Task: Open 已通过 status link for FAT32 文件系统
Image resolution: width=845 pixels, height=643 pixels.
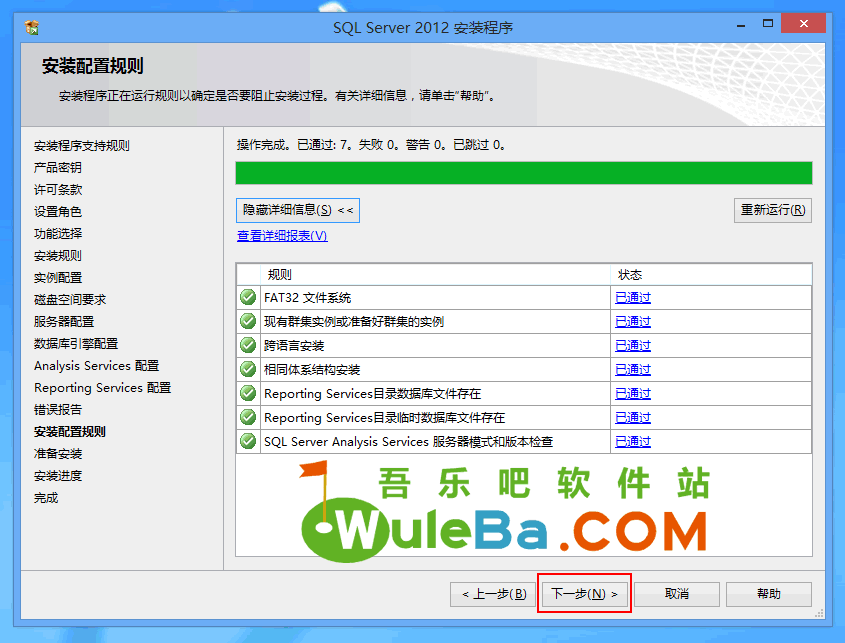Action: click(x=633, y=298)
